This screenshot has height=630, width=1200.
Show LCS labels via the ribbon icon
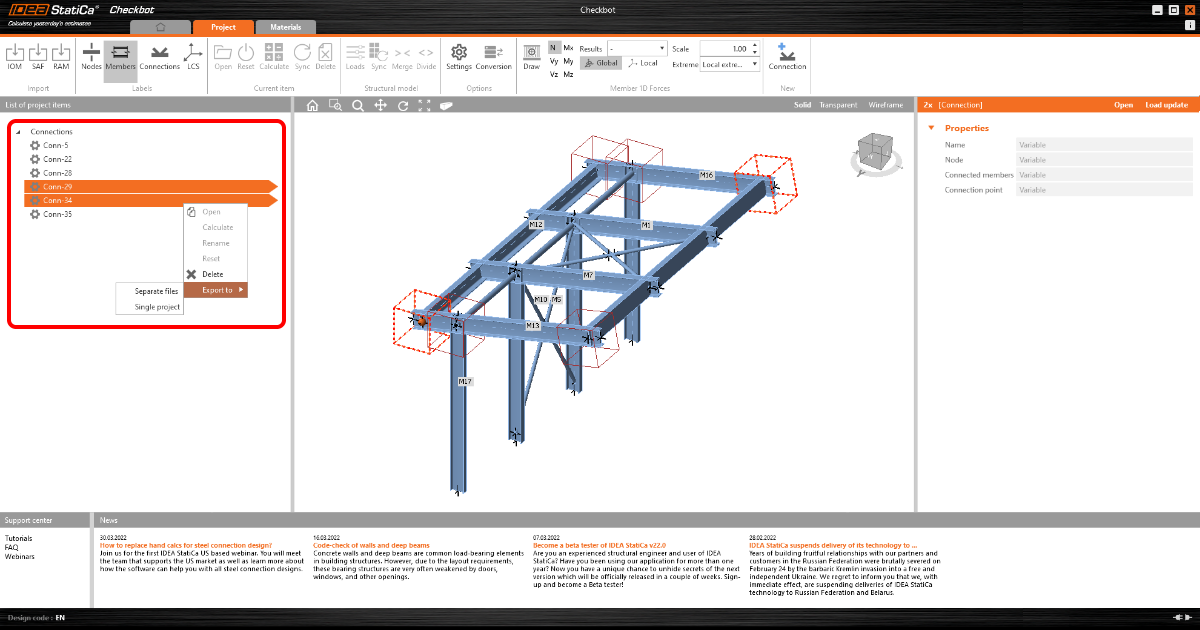(193, 55)
